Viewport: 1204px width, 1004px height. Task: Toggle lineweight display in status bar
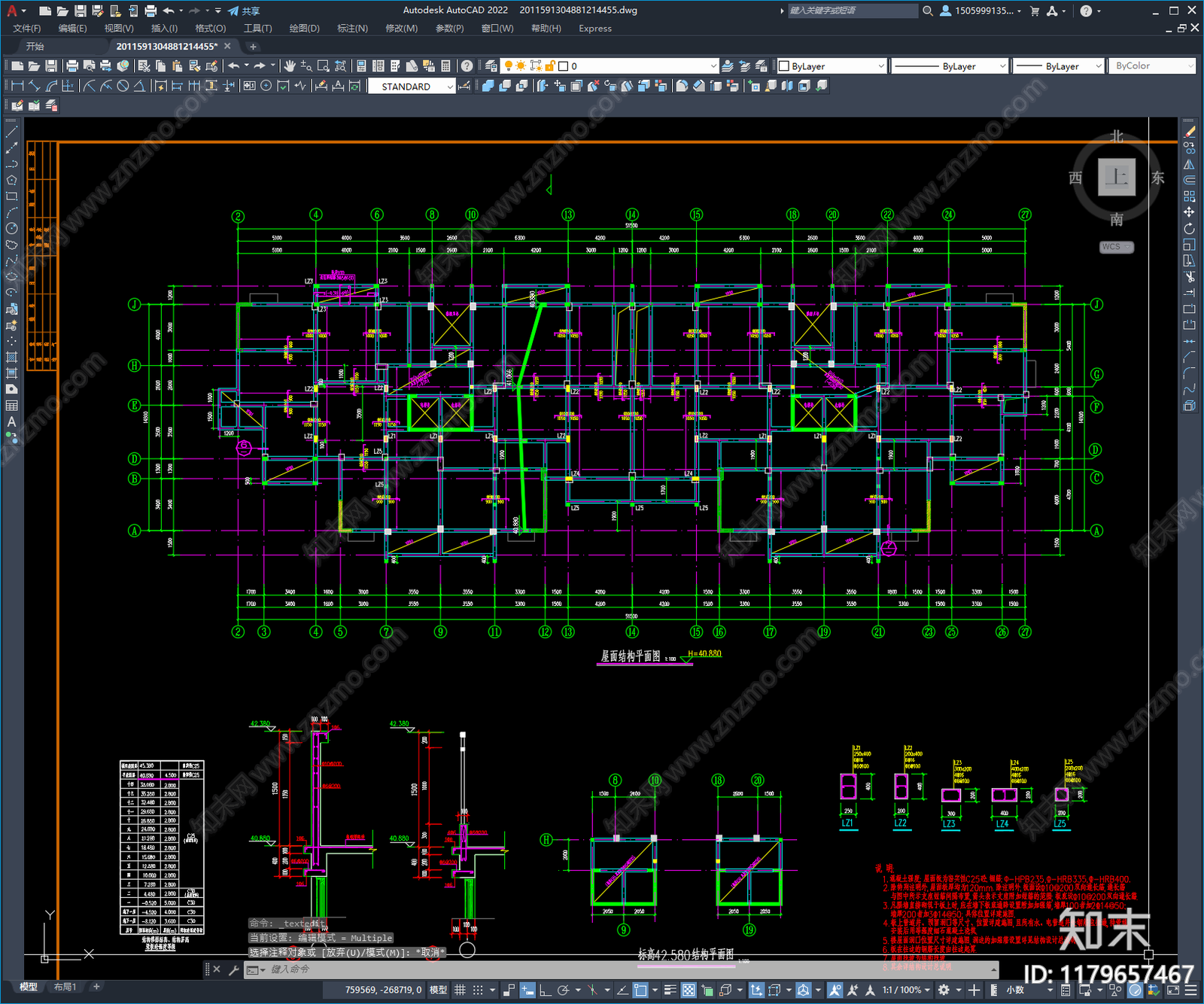pos(670,990)
